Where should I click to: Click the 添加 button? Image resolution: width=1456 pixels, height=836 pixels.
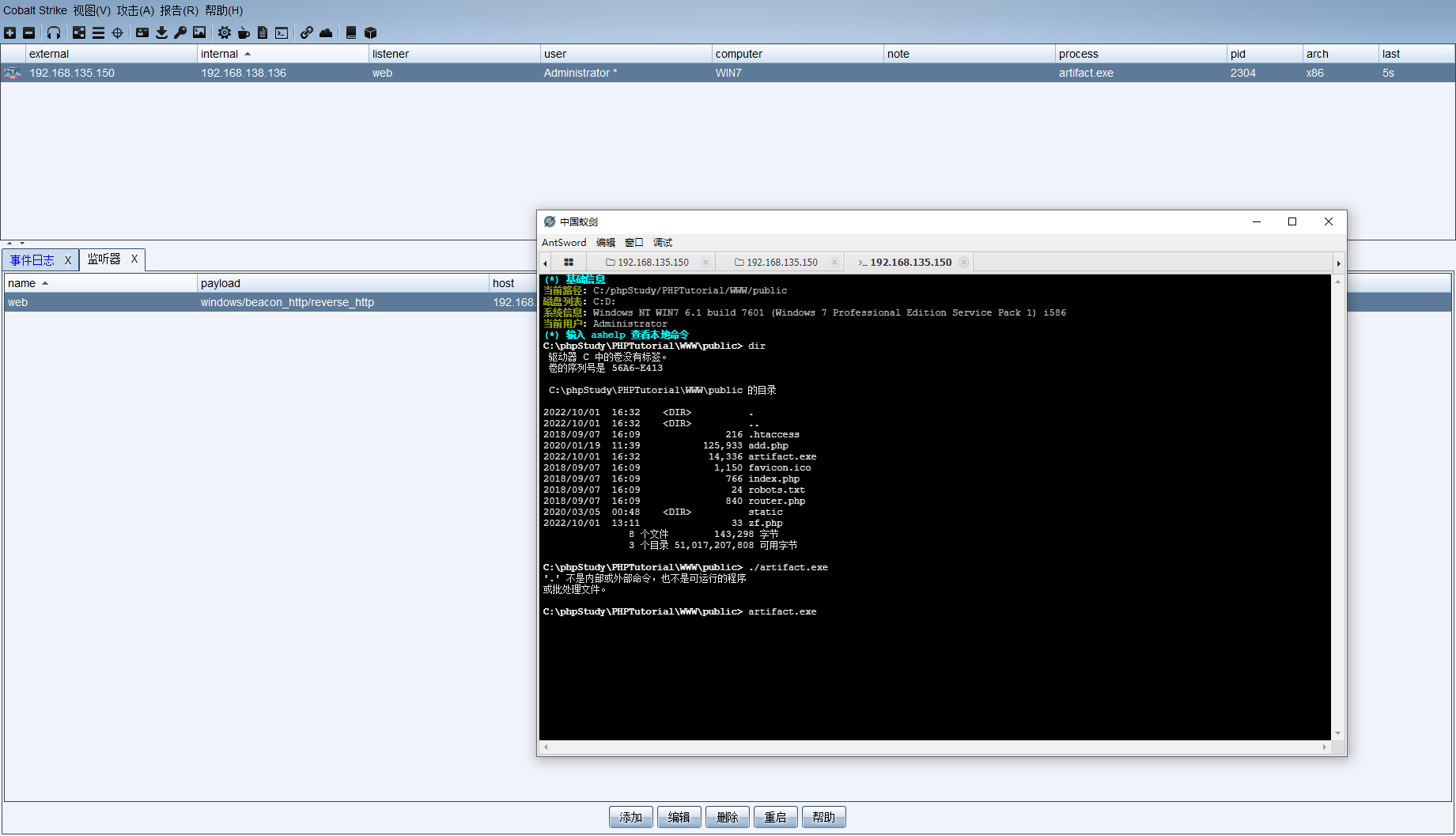(x=631, y=817)
